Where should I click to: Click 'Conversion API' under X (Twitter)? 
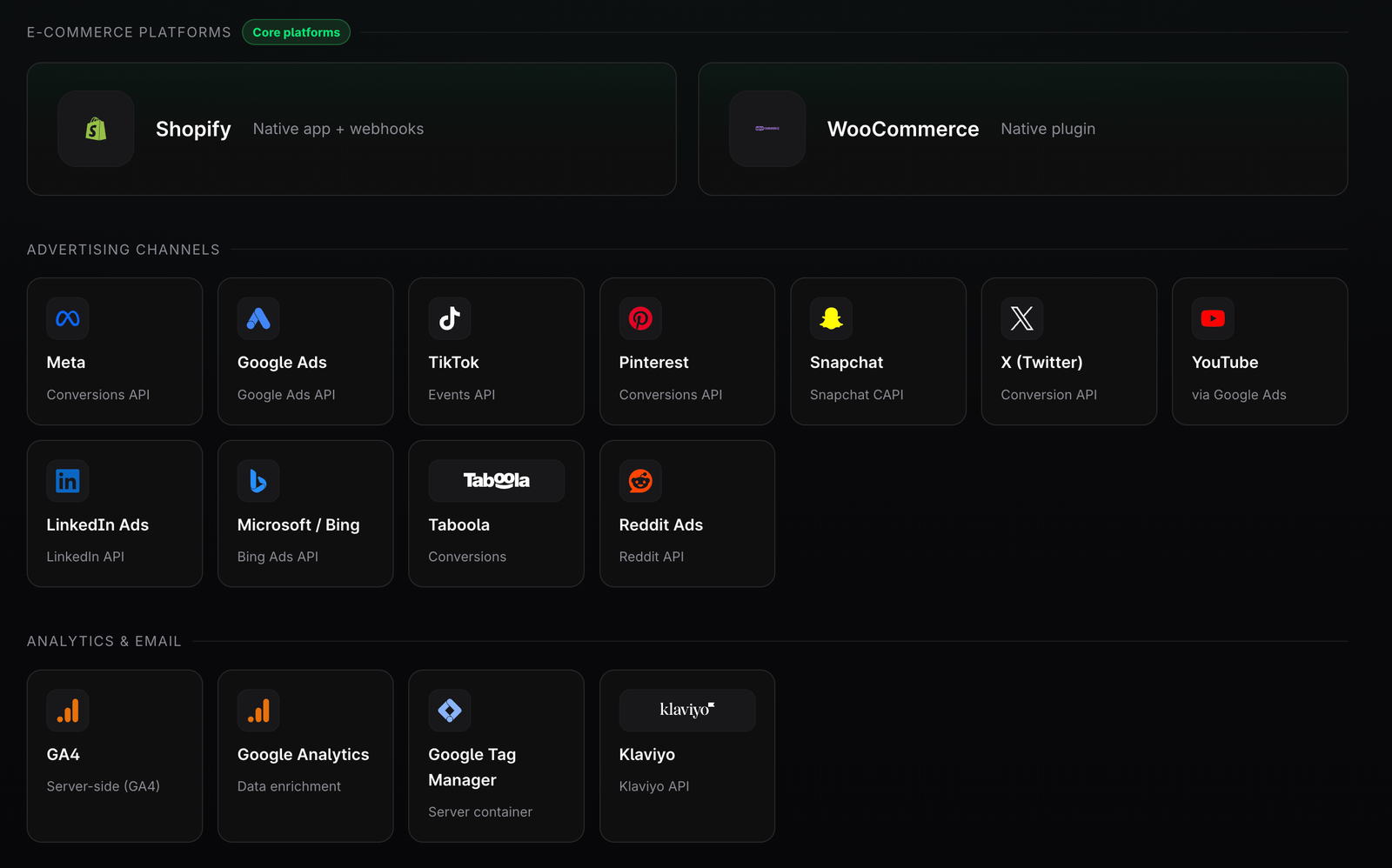click(x=1048, y=395)
